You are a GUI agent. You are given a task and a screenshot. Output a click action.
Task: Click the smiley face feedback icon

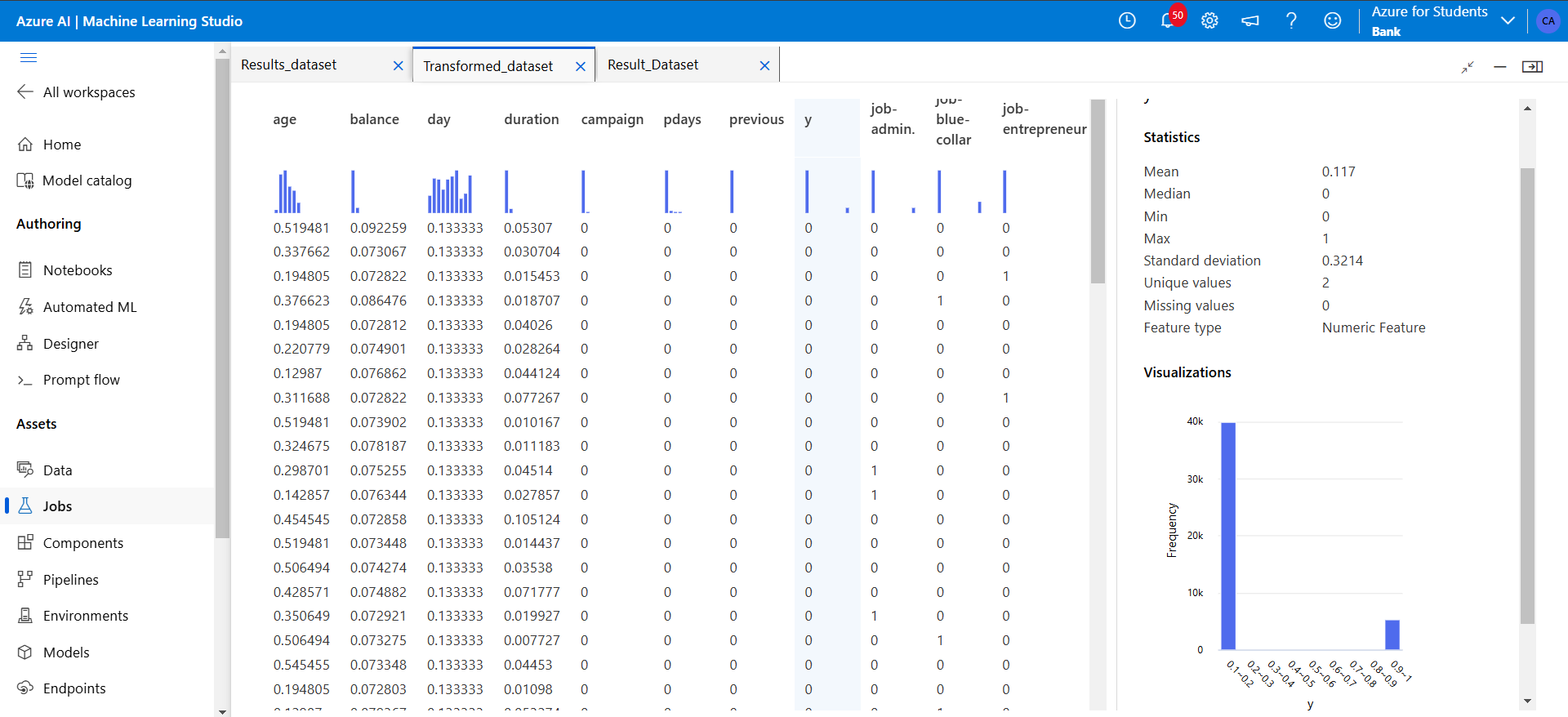point(1332,20)
